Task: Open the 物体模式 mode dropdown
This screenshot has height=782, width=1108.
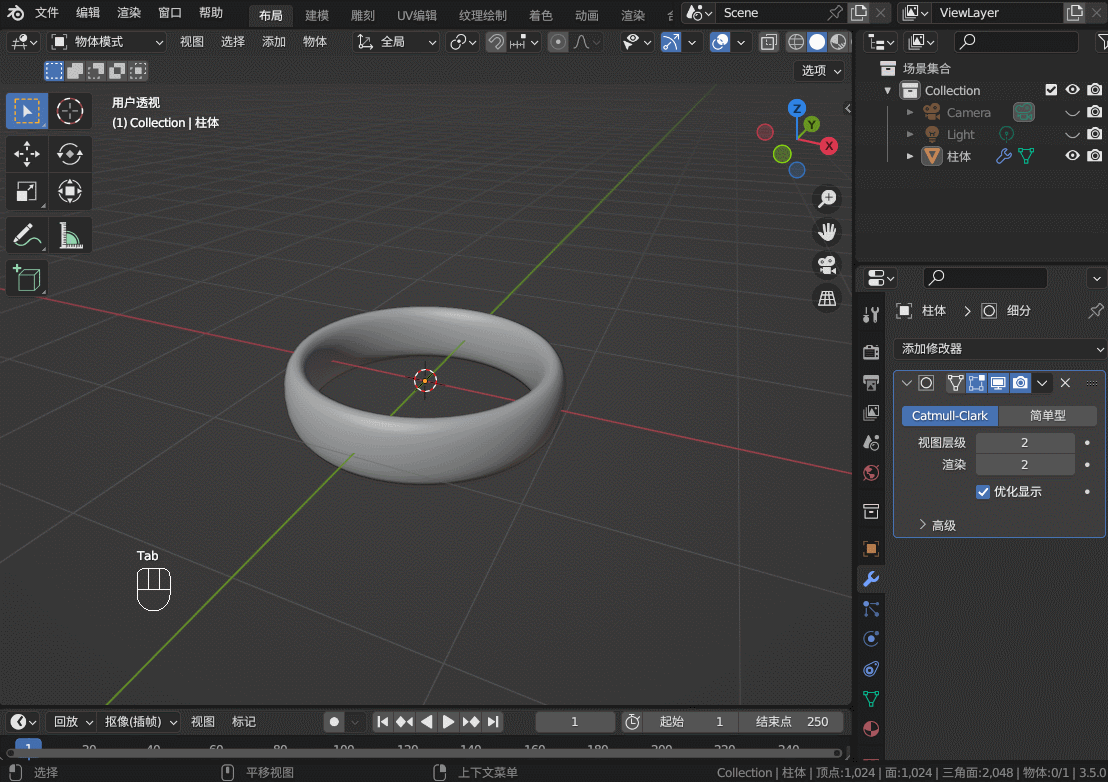Action: 105,42
